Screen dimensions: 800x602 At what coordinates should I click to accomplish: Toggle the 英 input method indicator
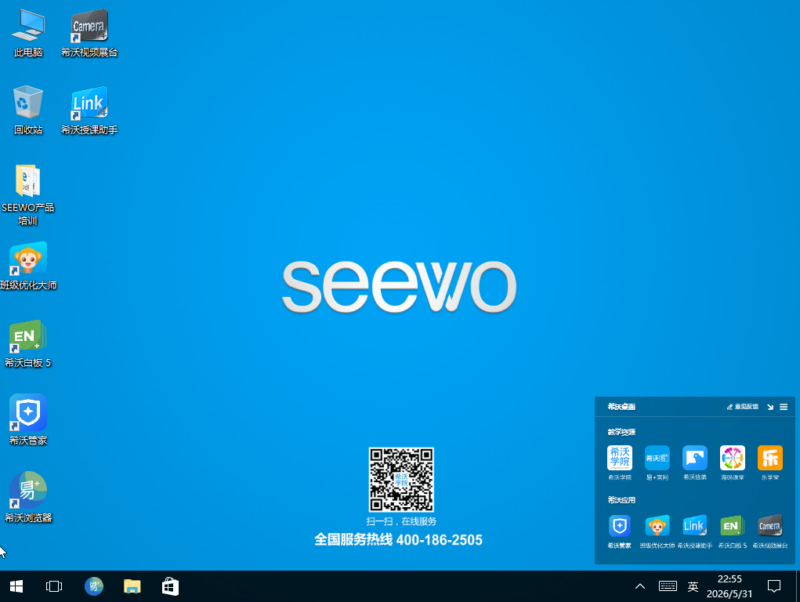point(693,587)
